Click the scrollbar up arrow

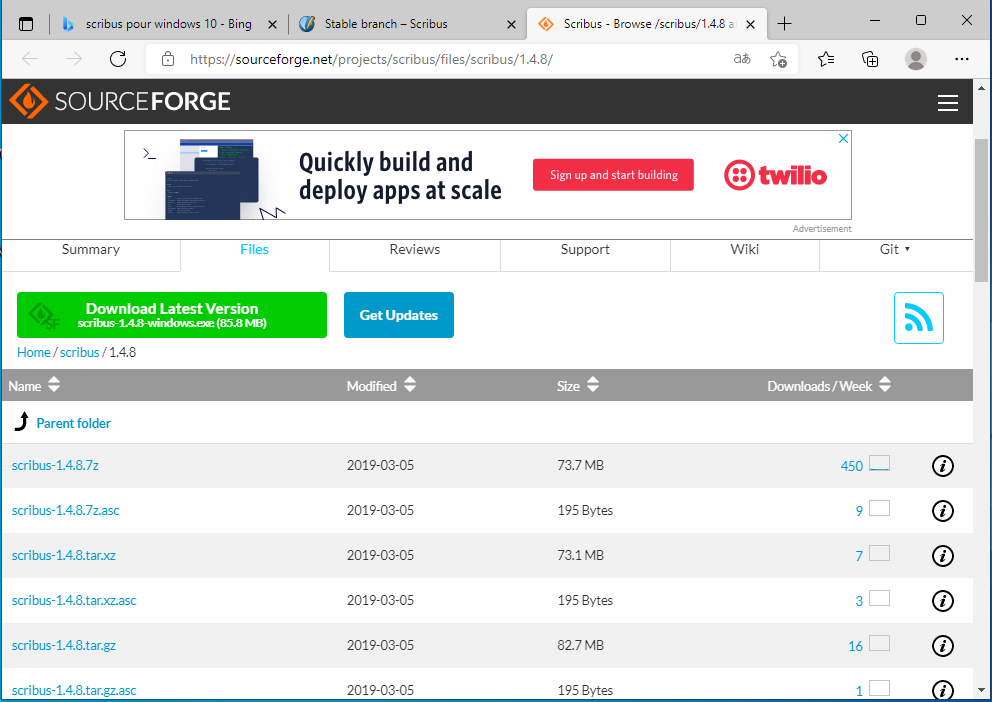point(981,88)
